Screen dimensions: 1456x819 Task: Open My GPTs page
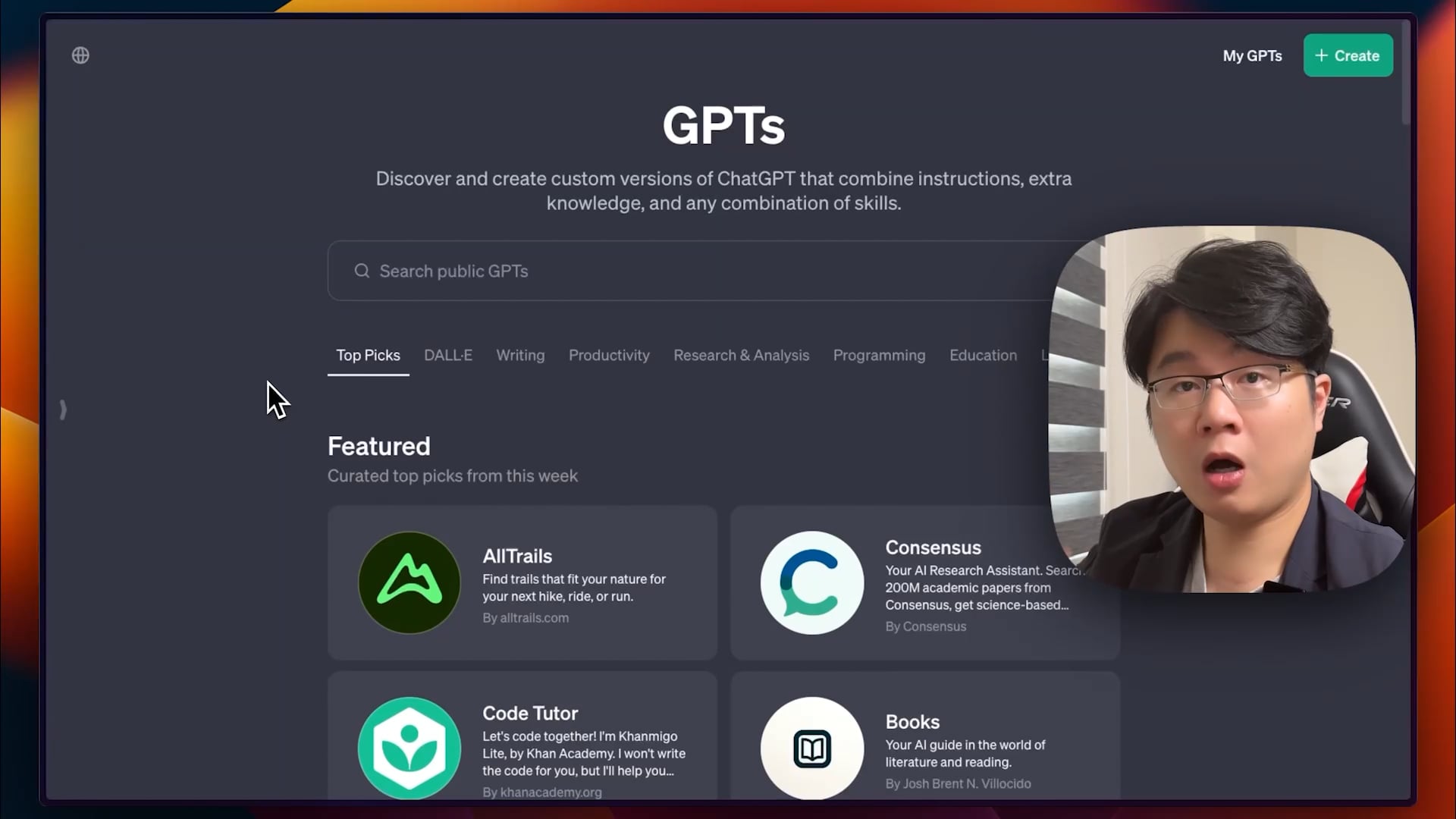pos(1252,55)
